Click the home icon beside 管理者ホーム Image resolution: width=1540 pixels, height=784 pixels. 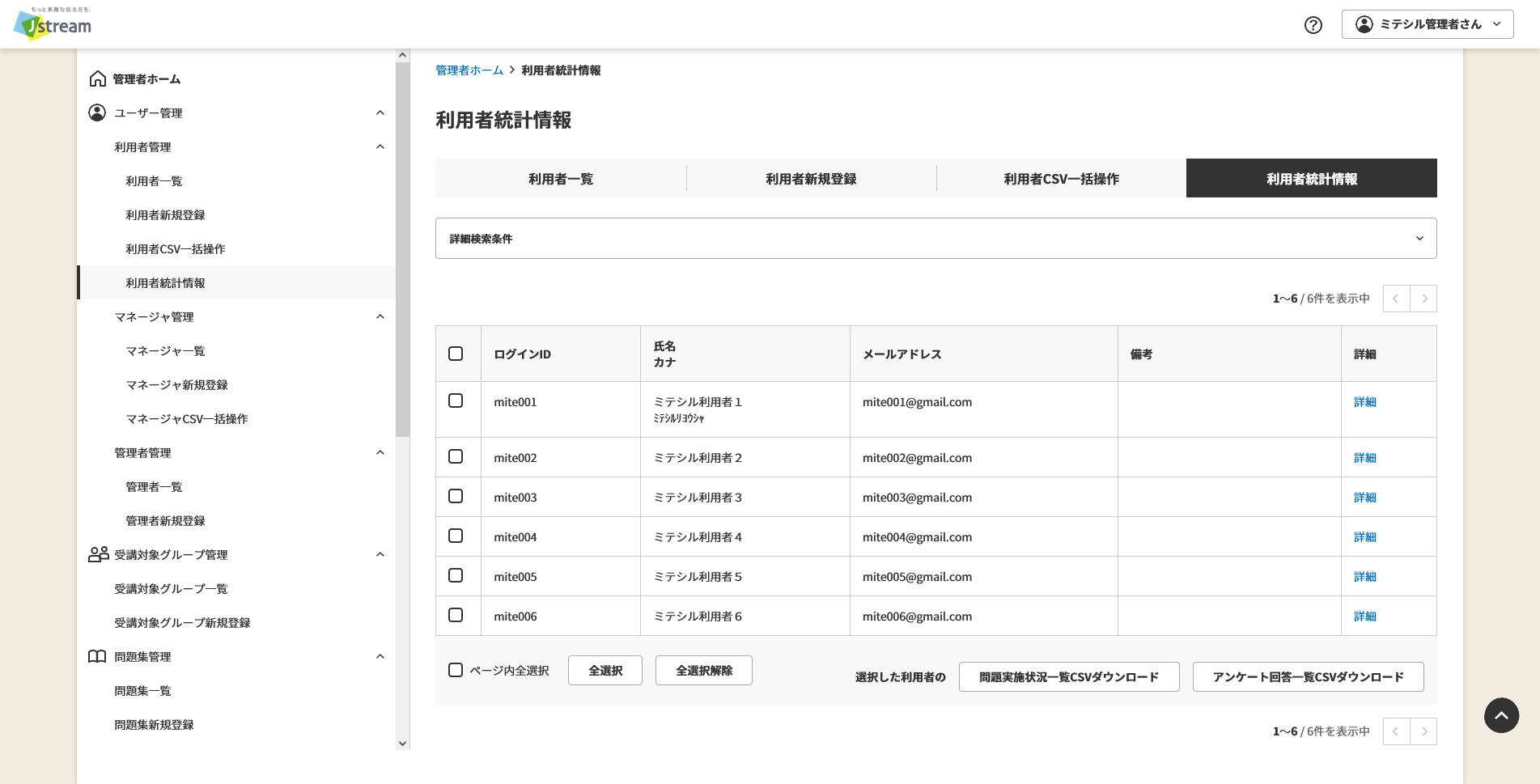[98, 78]
